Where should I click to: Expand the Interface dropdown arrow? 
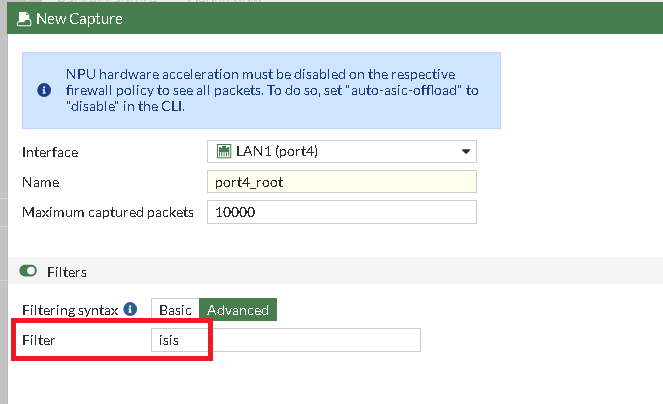tap(465, 152)
